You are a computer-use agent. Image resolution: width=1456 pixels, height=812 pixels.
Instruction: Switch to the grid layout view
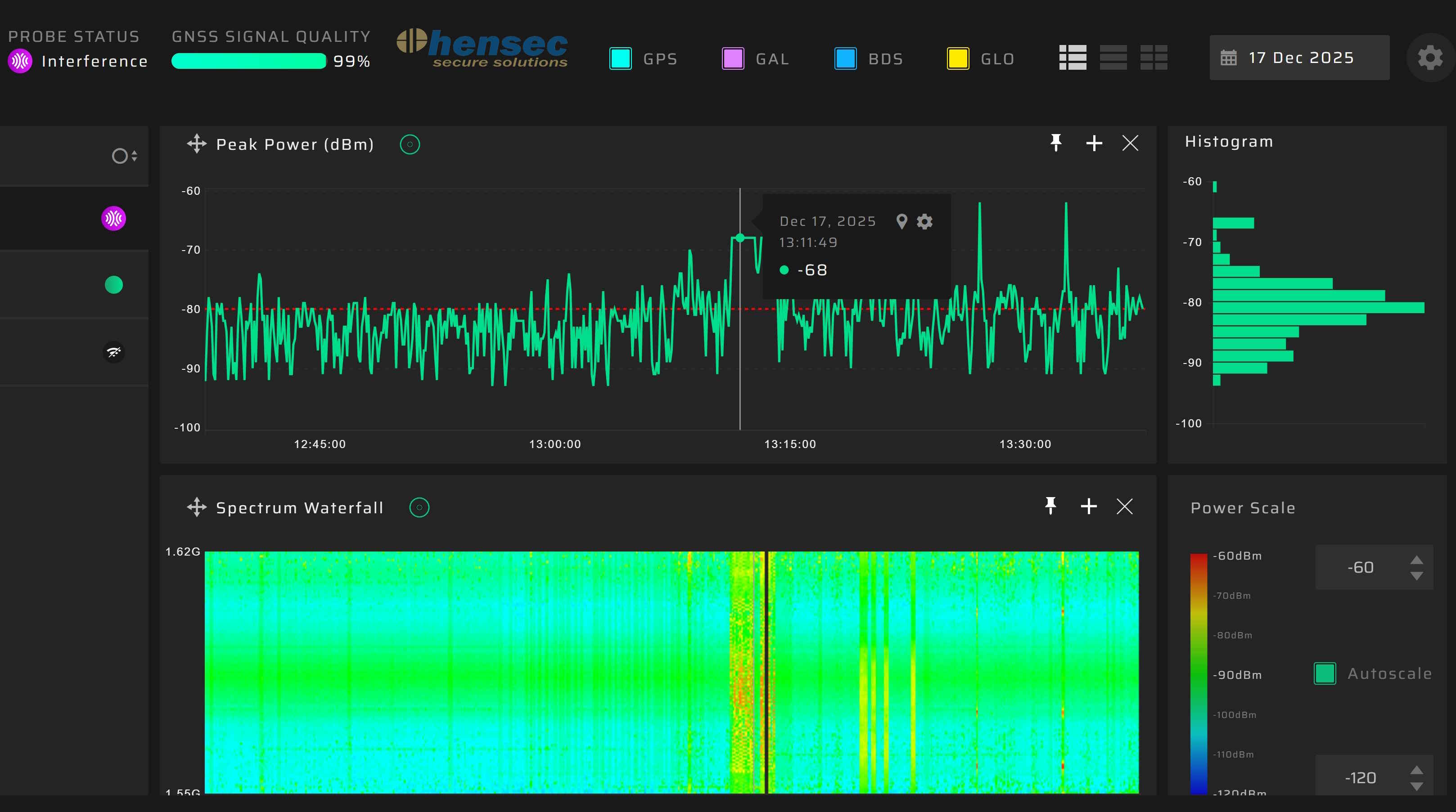1154,58
